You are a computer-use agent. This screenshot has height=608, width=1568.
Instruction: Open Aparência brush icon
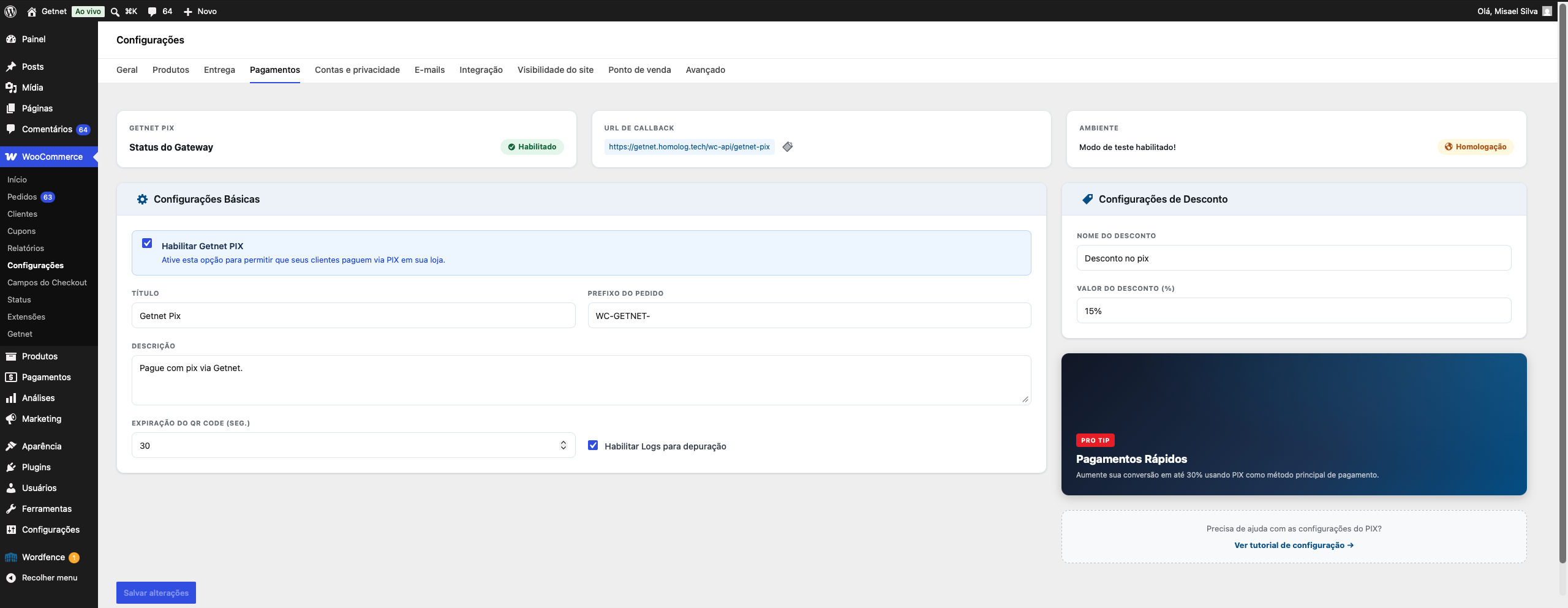click(11, 446)
